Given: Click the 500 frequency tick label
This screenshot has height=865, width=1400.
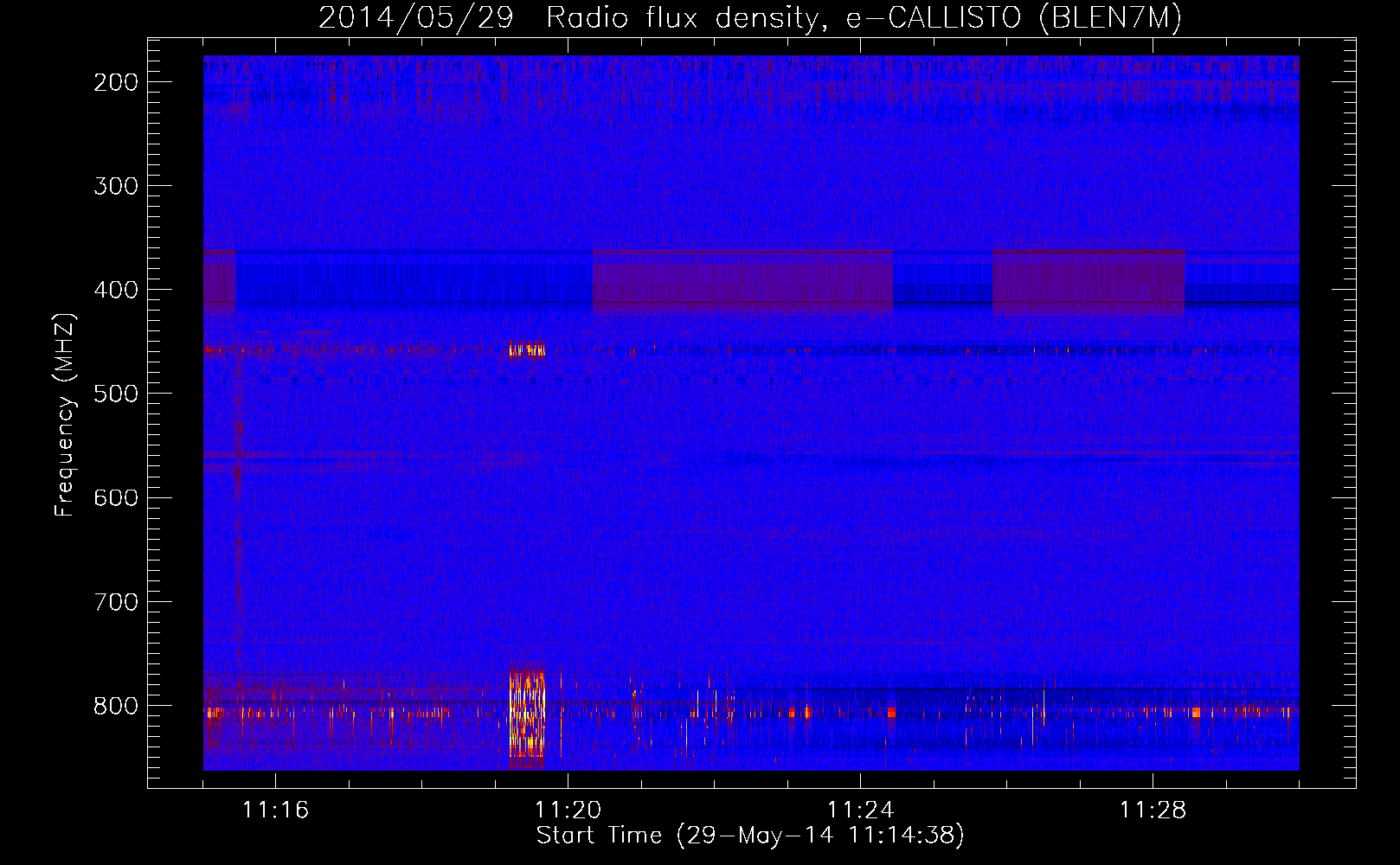Looking at the screenshot, I should (x=116, y=394).
